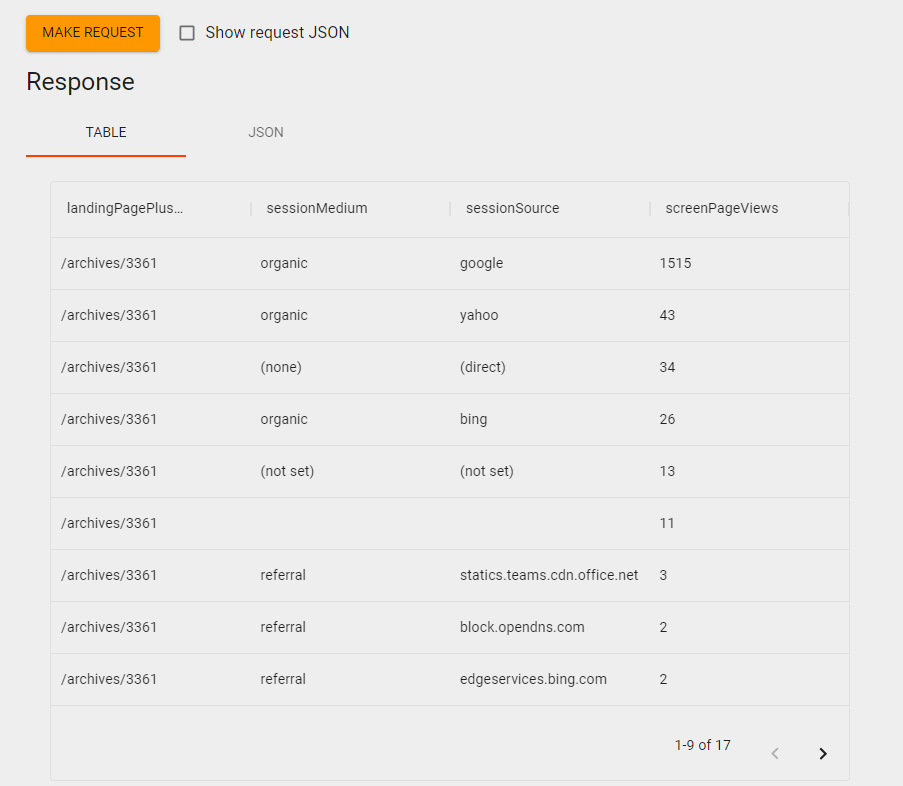The width and height of the screenshot is (903, 786).
Task: Click the 1-9 of 17 pagination label
Action: tap(703, 745)
